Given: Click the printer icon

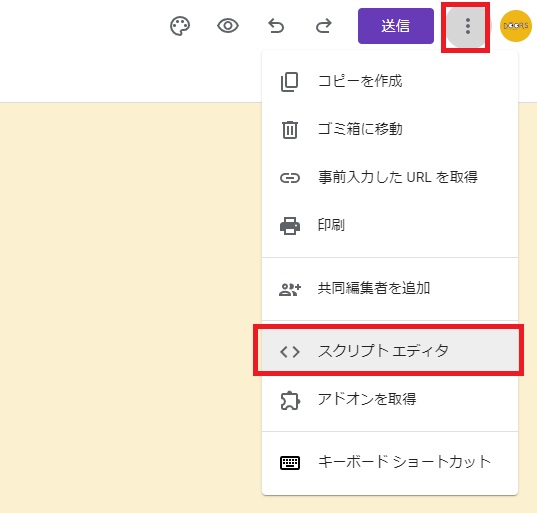Looking at the screenshot, I should click(290, 226).
